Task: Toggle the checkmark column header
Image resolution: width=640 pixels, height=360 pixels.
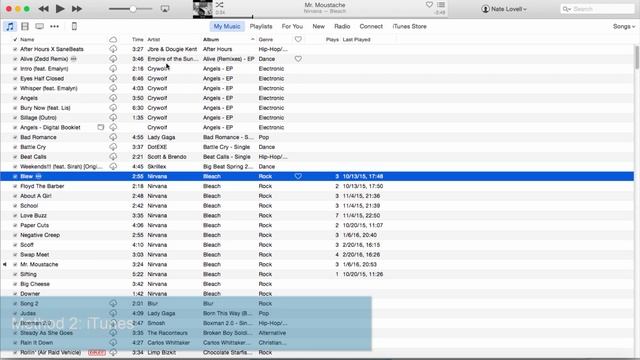Action: (x=15, y=40)
